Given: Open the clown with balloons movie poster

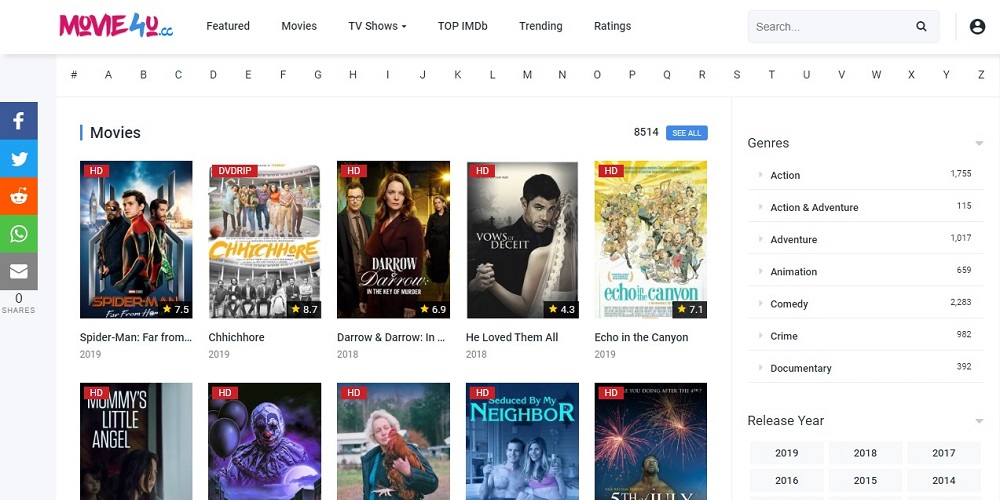Looking at the screenshot, I should (x=265, y=441).
